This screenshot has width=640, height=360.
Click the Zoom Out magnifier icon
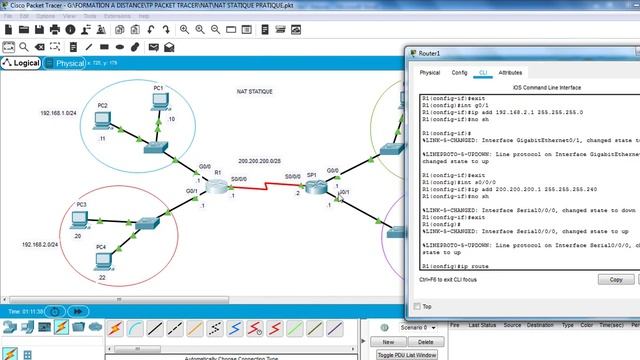[216, 29]
